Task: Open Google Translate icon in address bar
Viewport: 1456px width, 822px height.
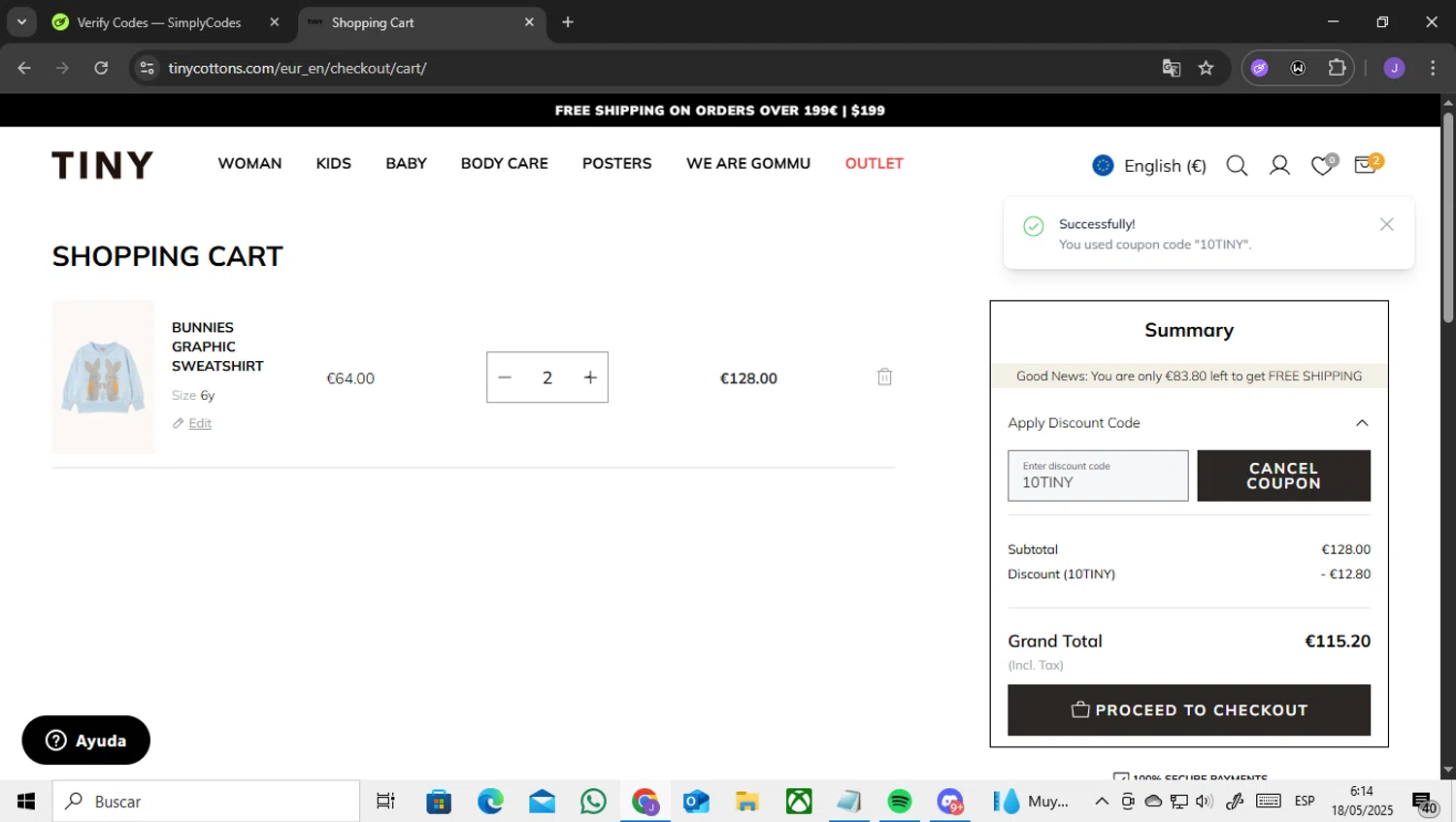Action: coord(1172,68)
